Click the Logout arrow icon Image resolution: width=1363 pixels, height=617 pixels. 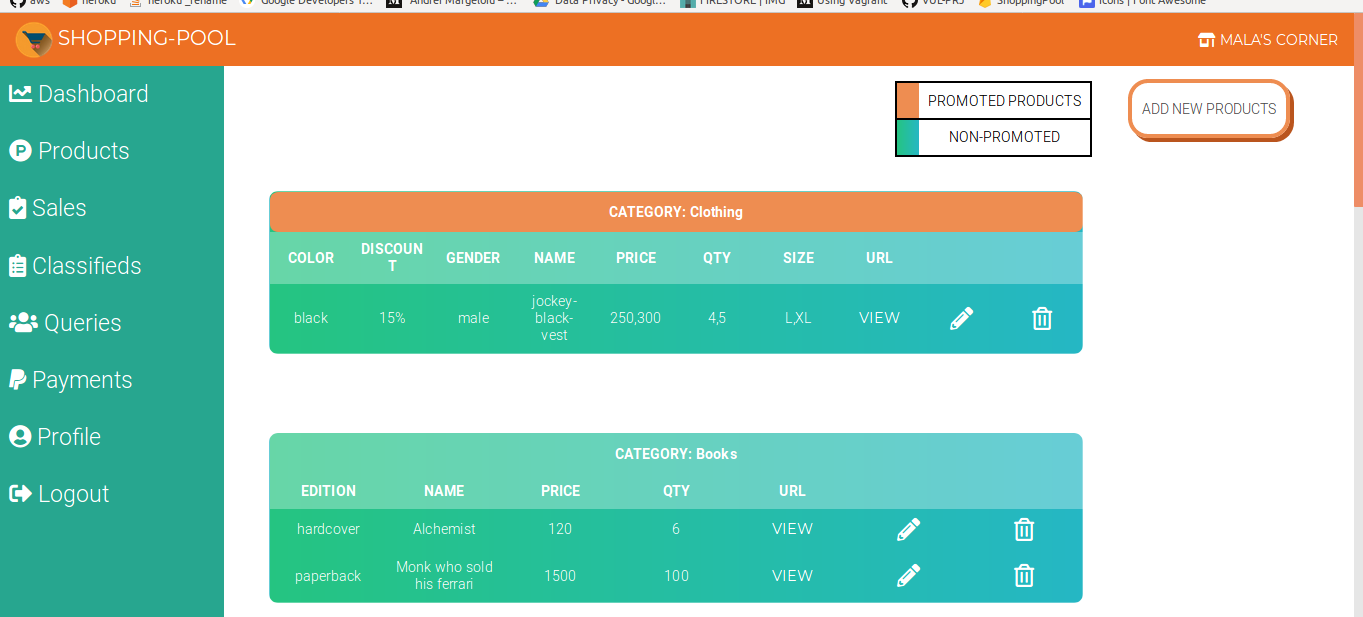coord(20,494)
